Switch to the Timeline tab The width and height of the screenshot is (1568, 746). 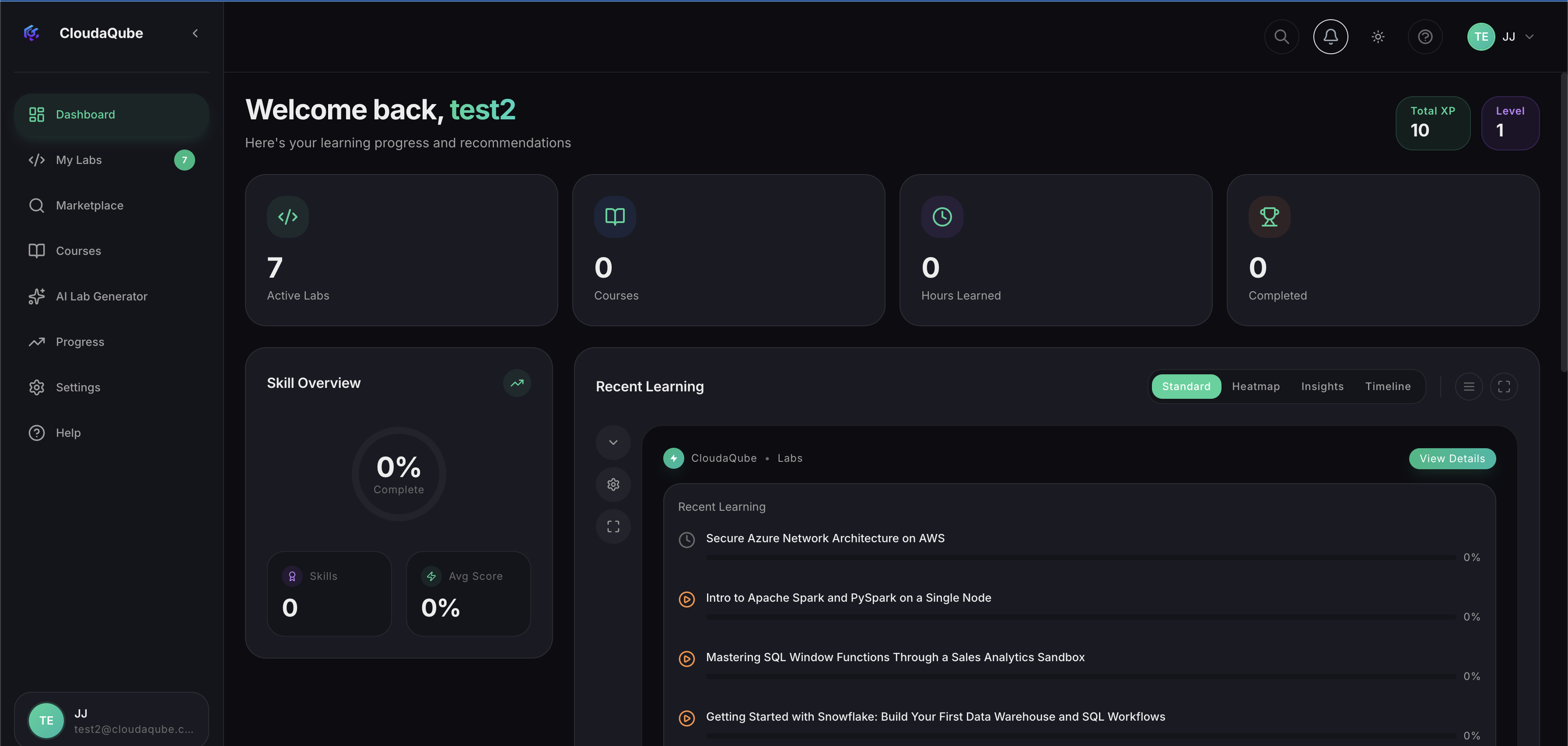click(x=1388, y=387)
